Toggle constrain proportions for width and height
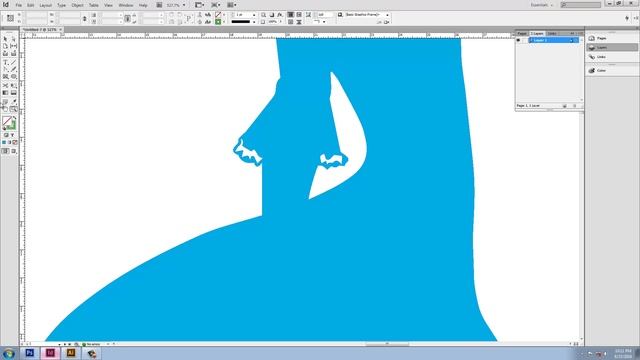Image resolution: width=640 pixels, height=360 pixels. [84, 18]
